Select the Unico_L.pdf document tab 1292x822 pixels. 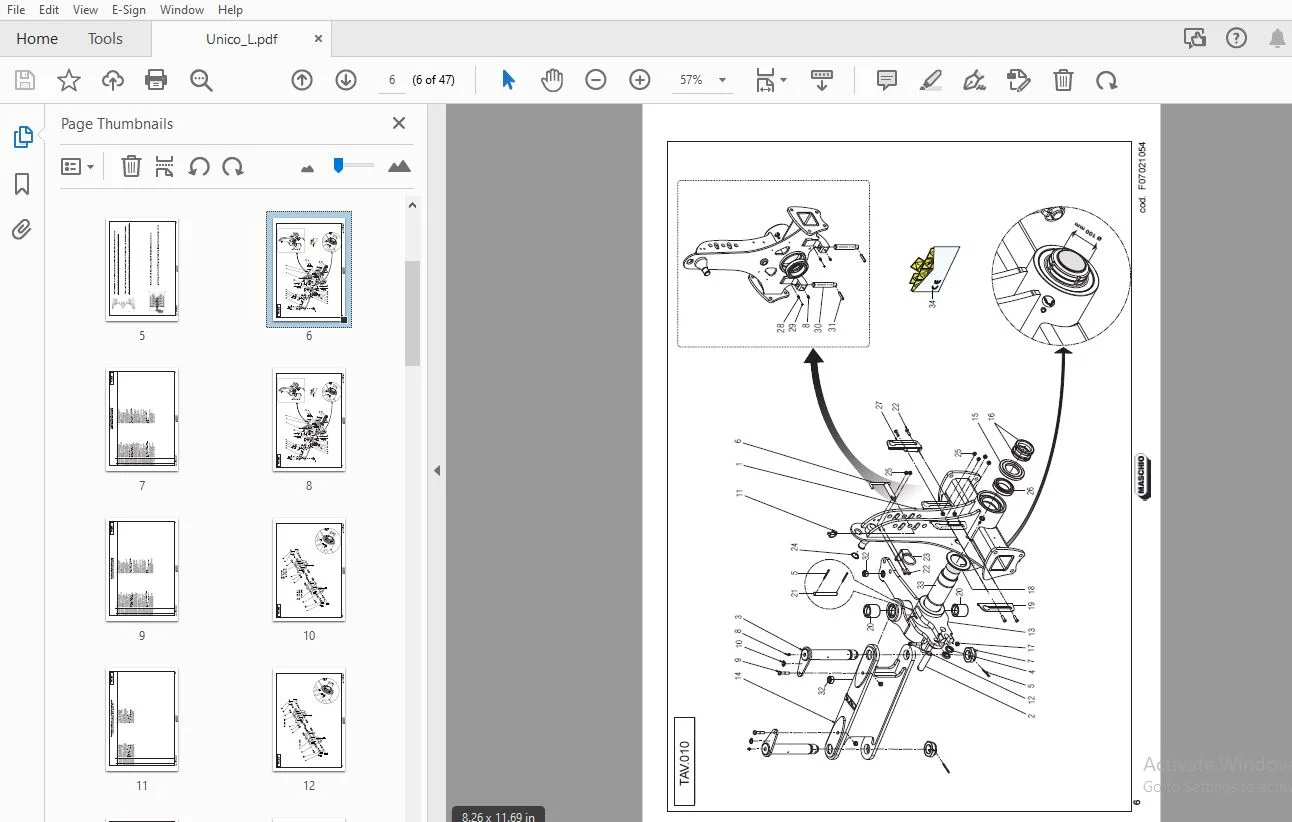click(x=241, y=39)
